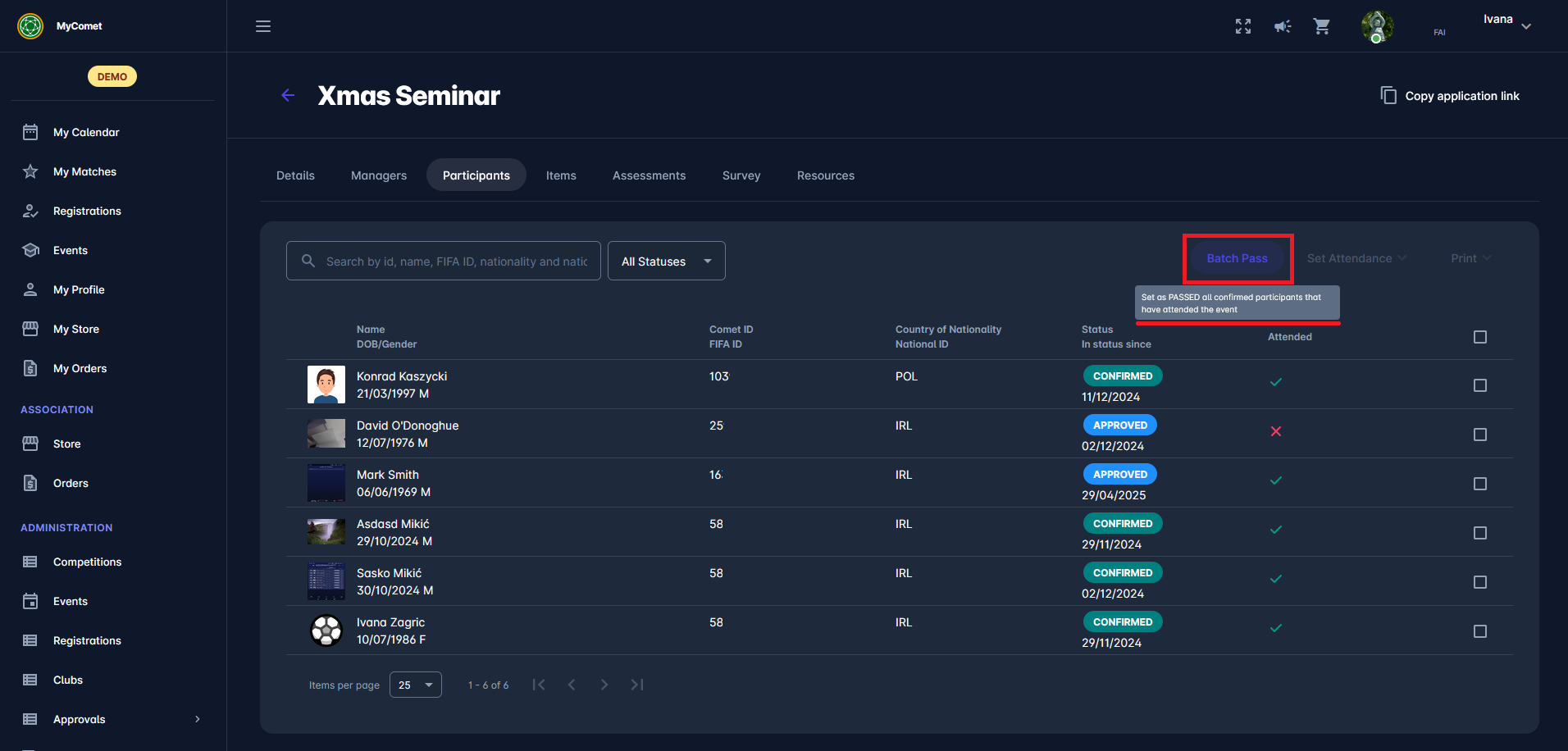Select Ivana Zagric's row checkbox

[1479, 631]
